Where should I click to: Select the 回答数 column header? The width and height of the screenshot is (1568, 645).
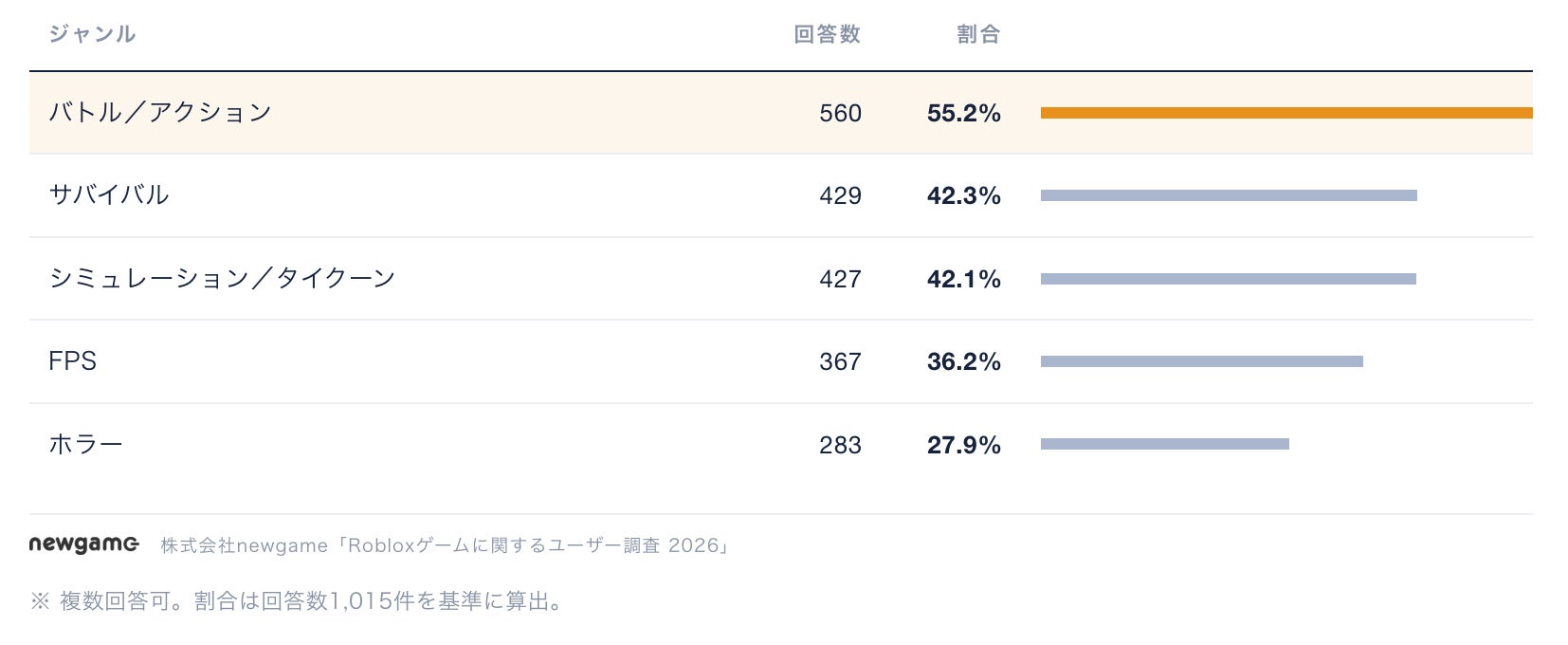tap(828, 34)
